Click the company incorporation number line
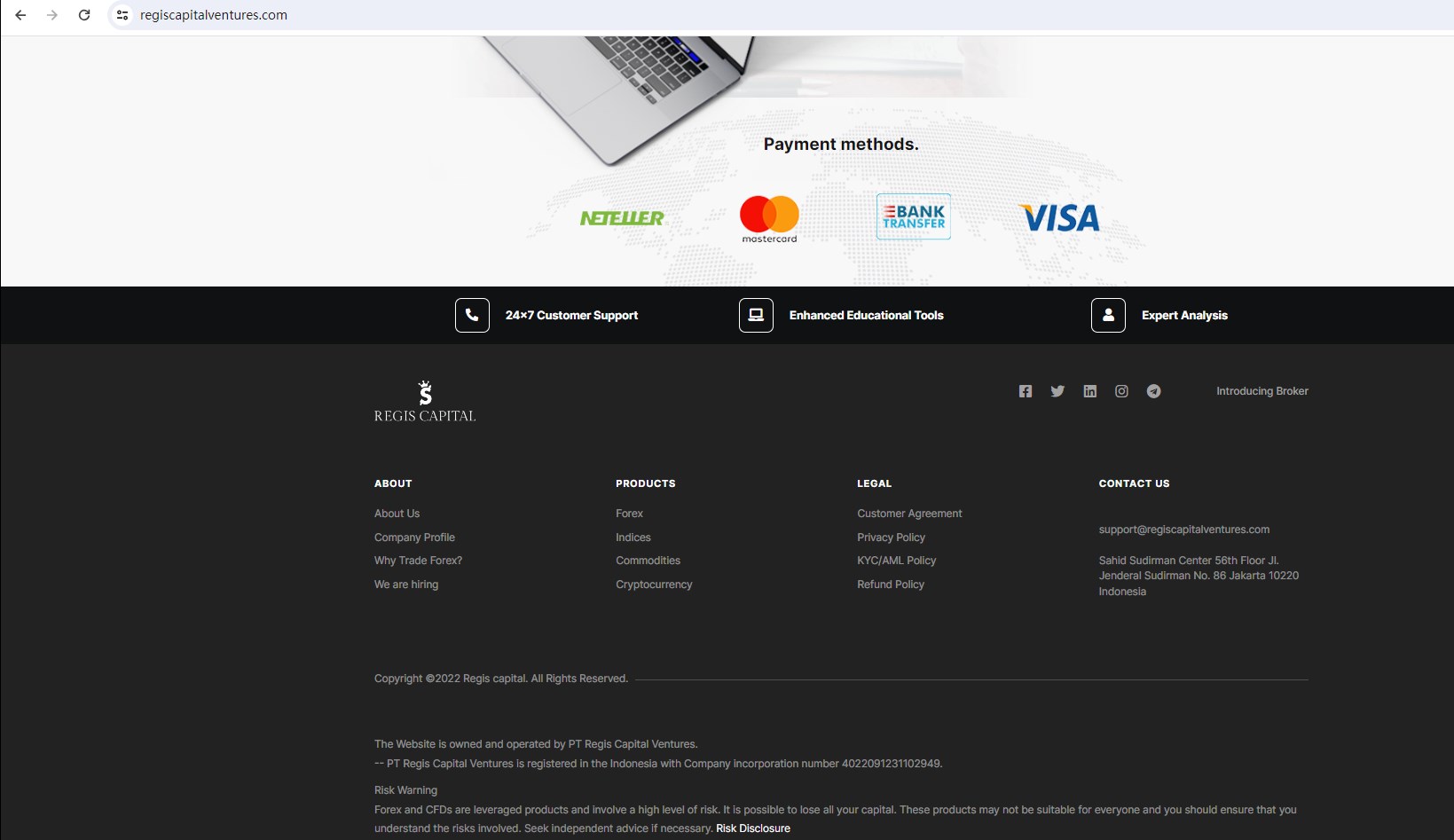Image resolution: width=1454 pixels, height=840 pixels. (658, 764)
